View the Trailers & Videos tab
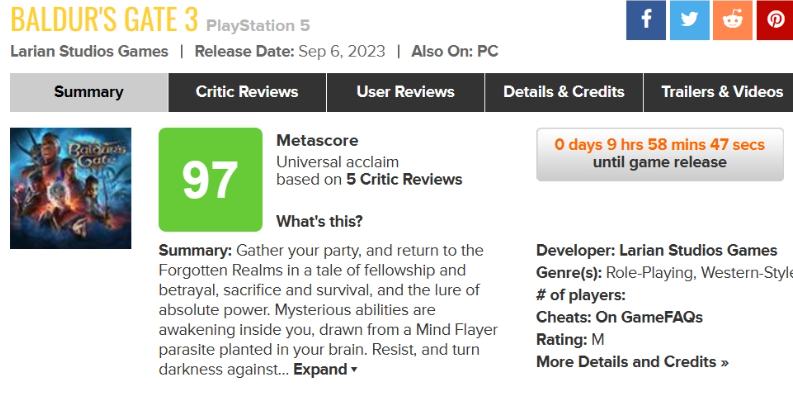Screen dimensions: 793x393 [719, 92]
